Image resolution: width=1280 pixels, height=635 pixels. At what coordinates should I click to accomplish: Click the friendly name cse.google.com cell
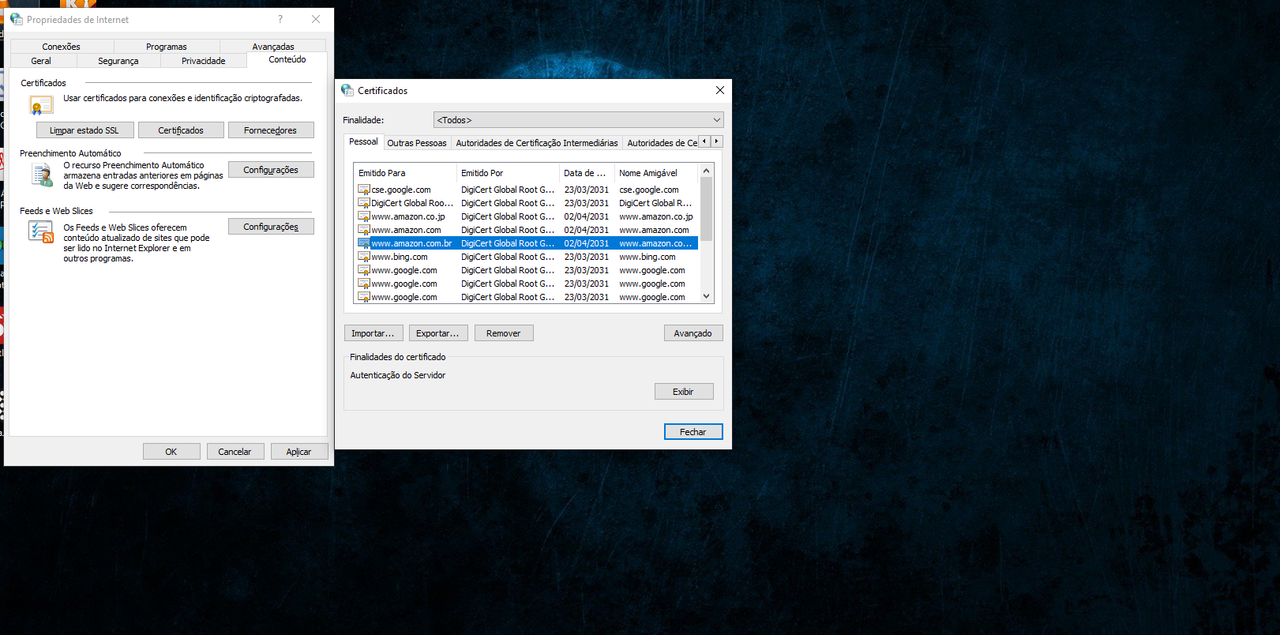[x=649, y=190]
